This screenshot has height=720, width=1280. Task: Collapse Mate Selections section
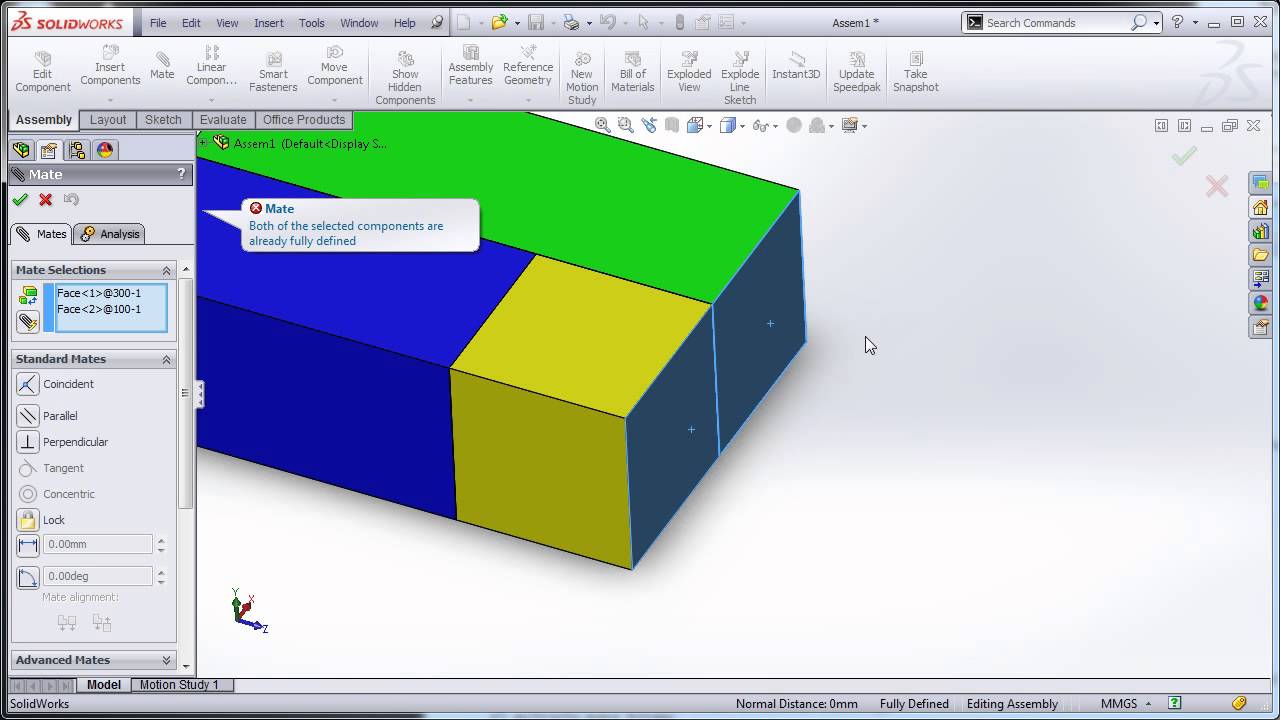click(167, 270)
